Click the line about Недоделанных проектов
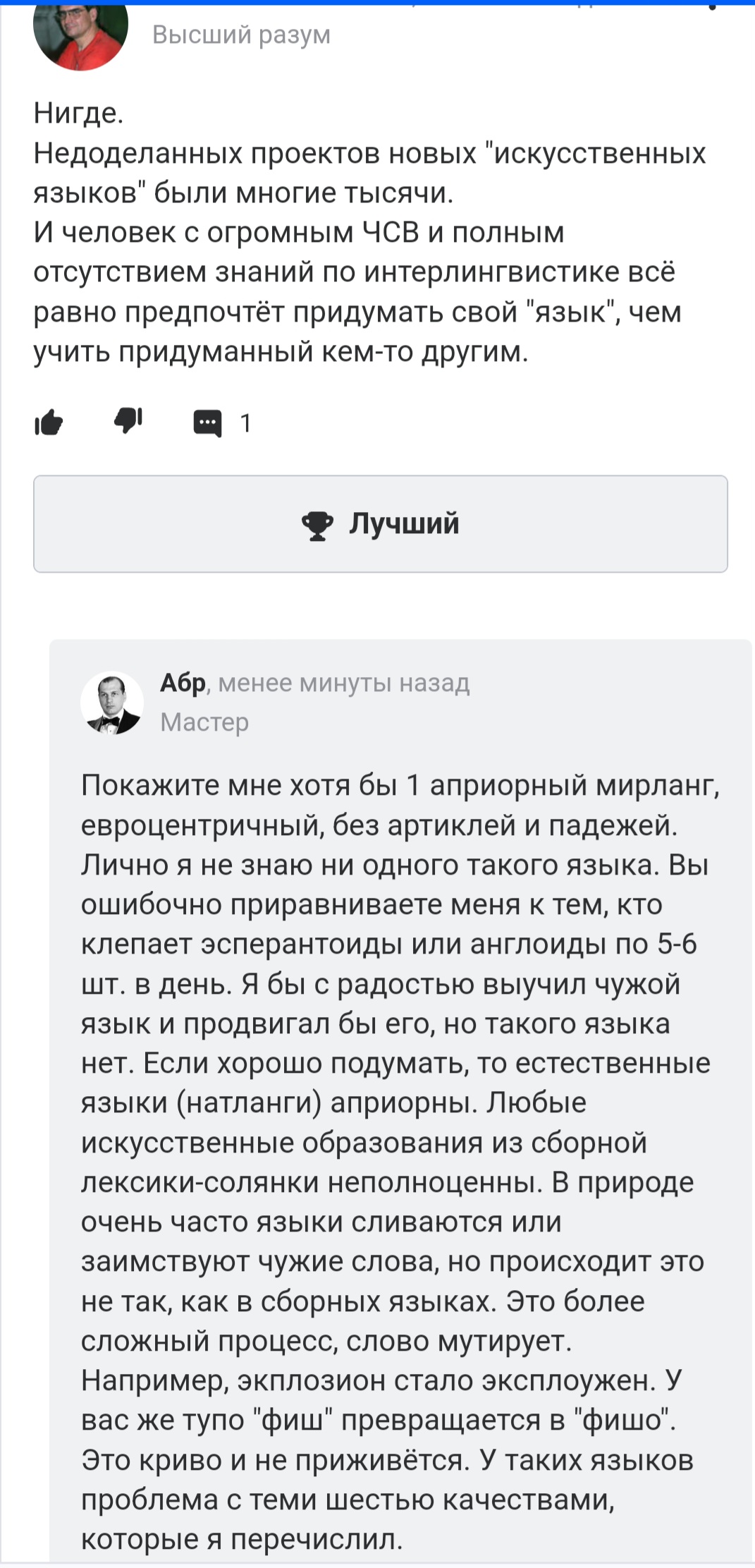The width and height of the screenshot is (755, 1568). 369,153
